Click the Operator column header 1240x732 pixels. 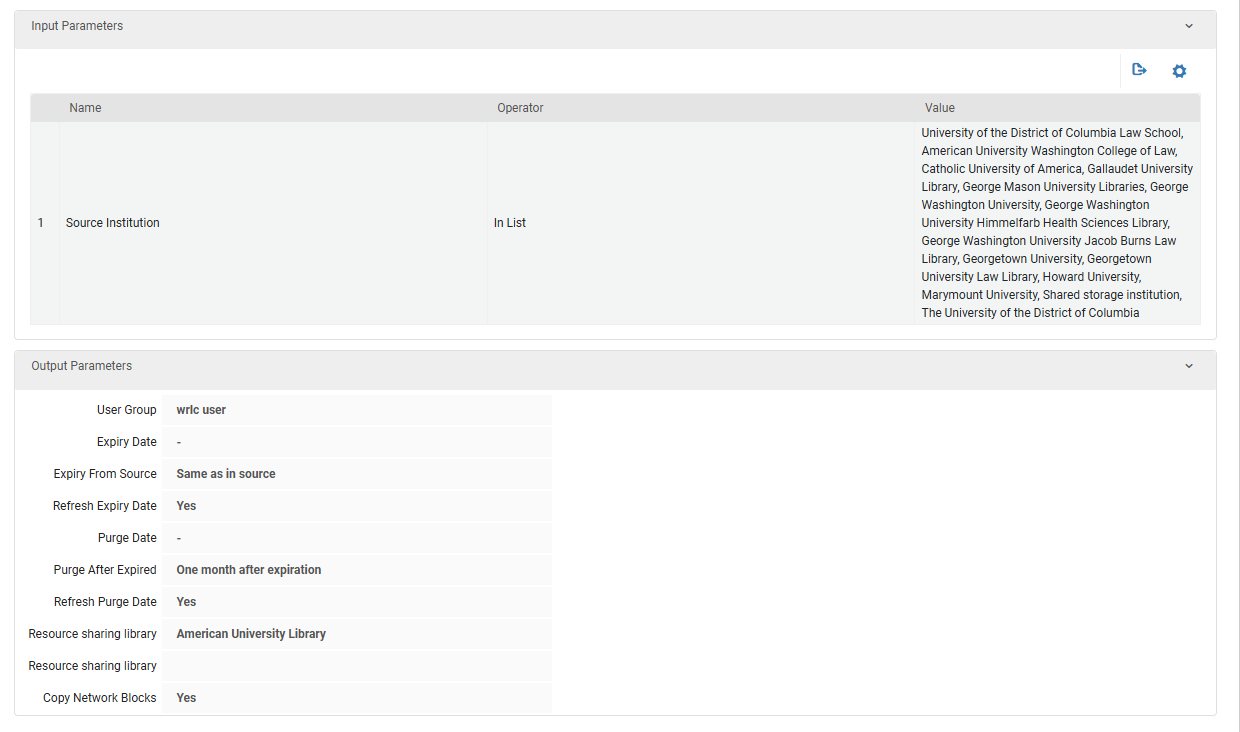click(520, 107)
